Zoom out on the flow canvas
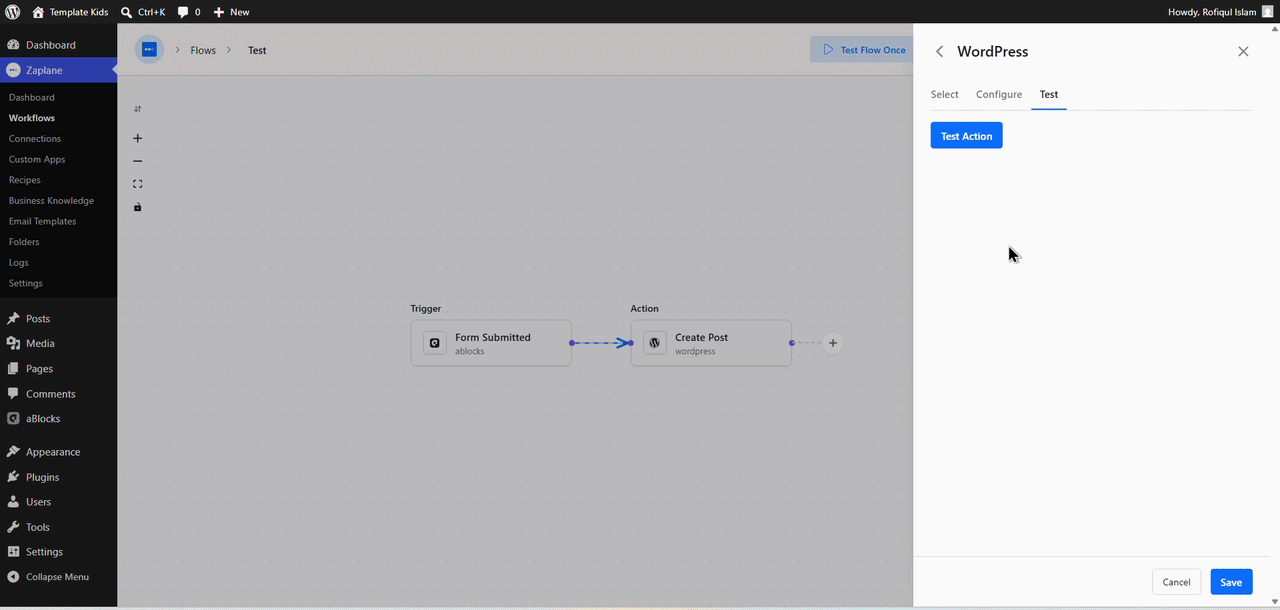1280x610 pixels. (x=138, y=161)
